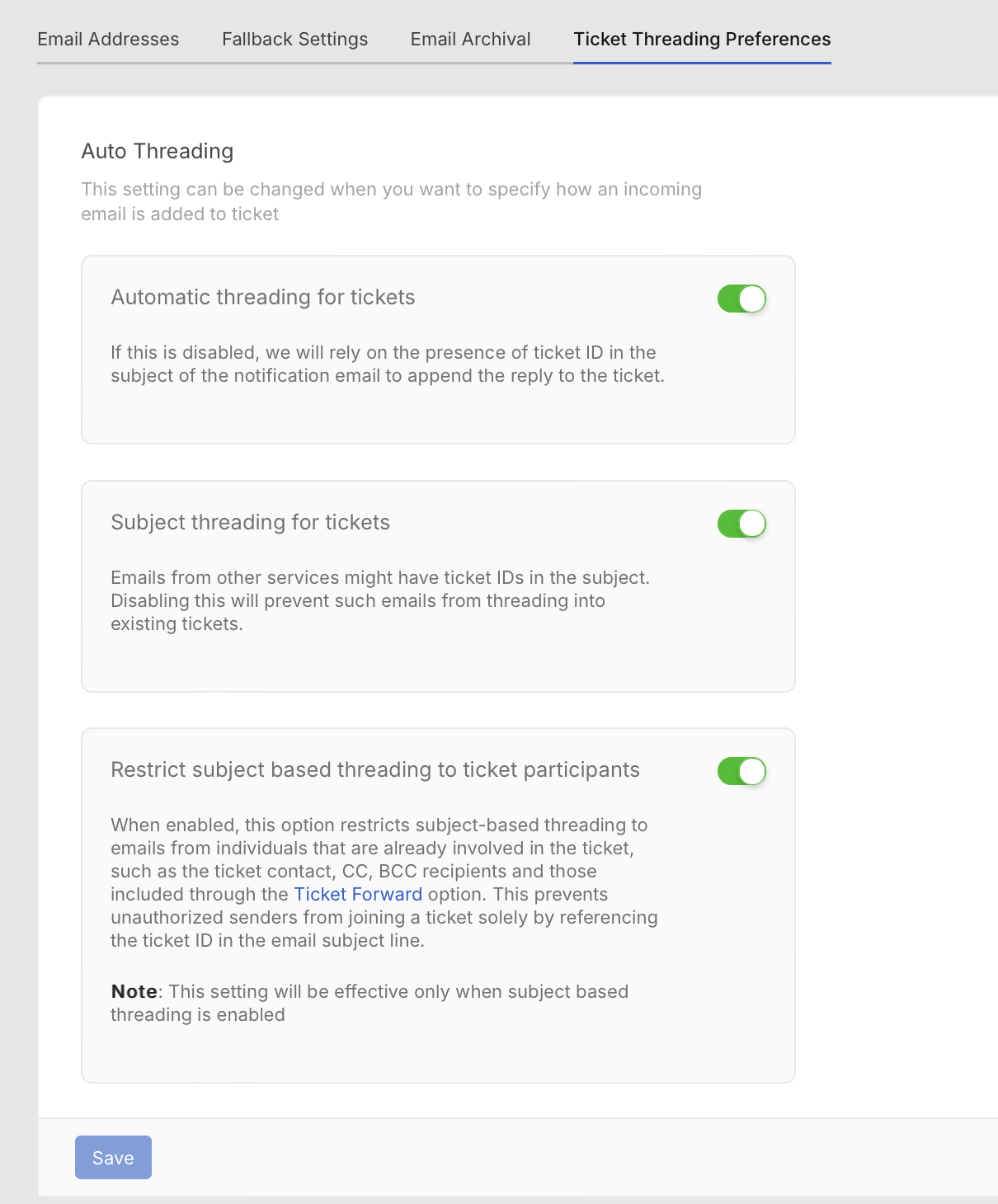Click the Subject threading for tickets title

click(x=250, y=523)
